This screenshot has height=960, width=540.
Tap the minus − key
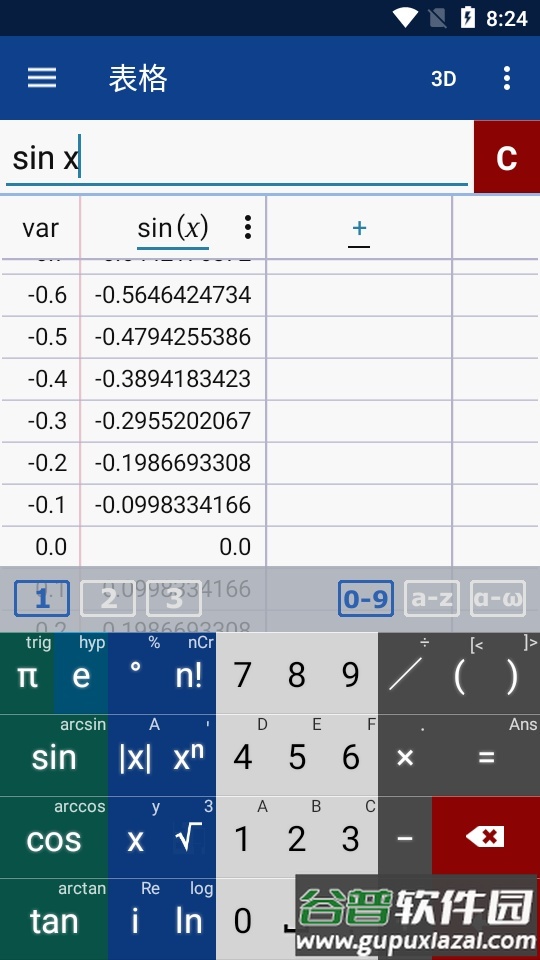tap(405, 838)
